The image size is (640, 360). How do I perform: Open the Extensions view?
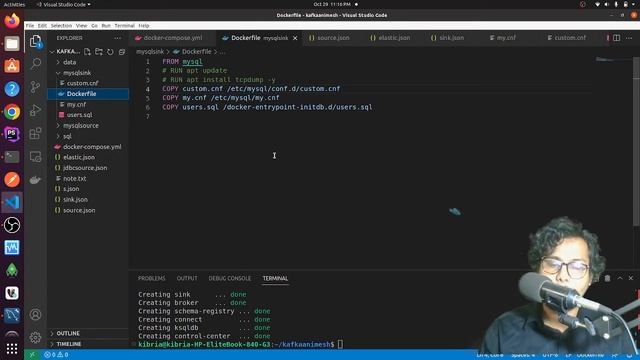(x=36, y=133)
